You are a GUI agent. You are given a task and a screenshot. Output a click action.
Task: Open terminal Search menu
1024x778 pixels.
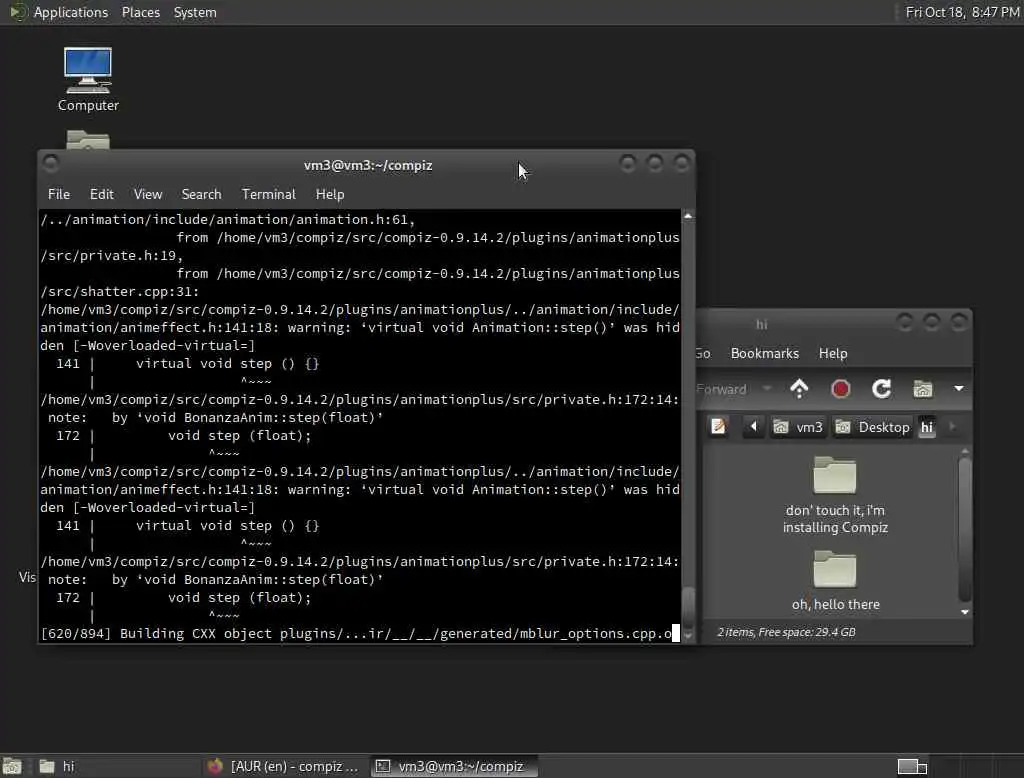coord(201,194)
